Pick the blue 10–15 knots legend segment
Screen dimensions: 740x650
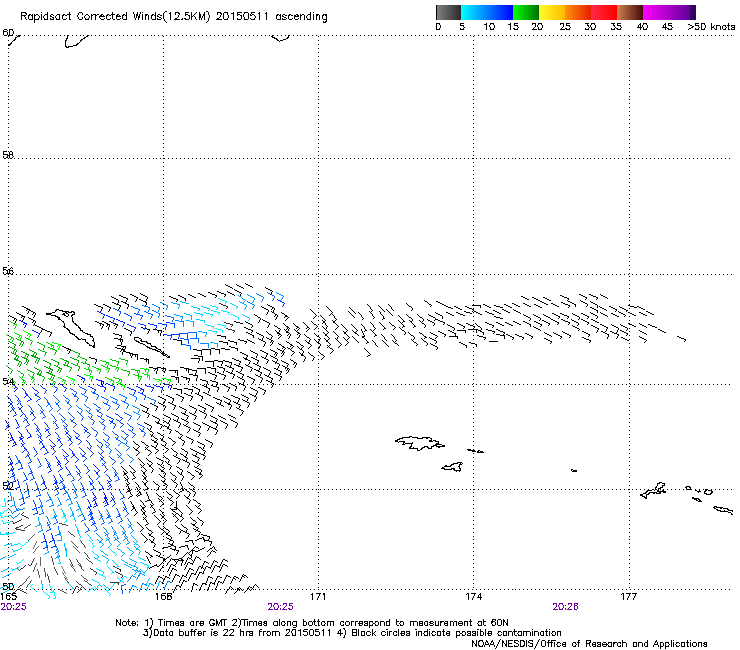[x=500, y=12]
